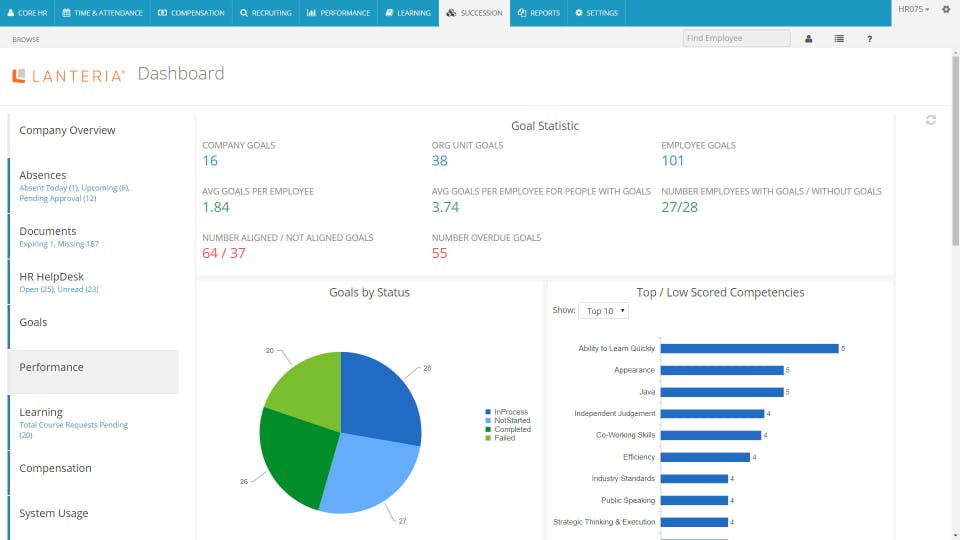Click the refresh icon beside Goal Statistic
This screenshot has width=960, height=540.
point(931,120)
